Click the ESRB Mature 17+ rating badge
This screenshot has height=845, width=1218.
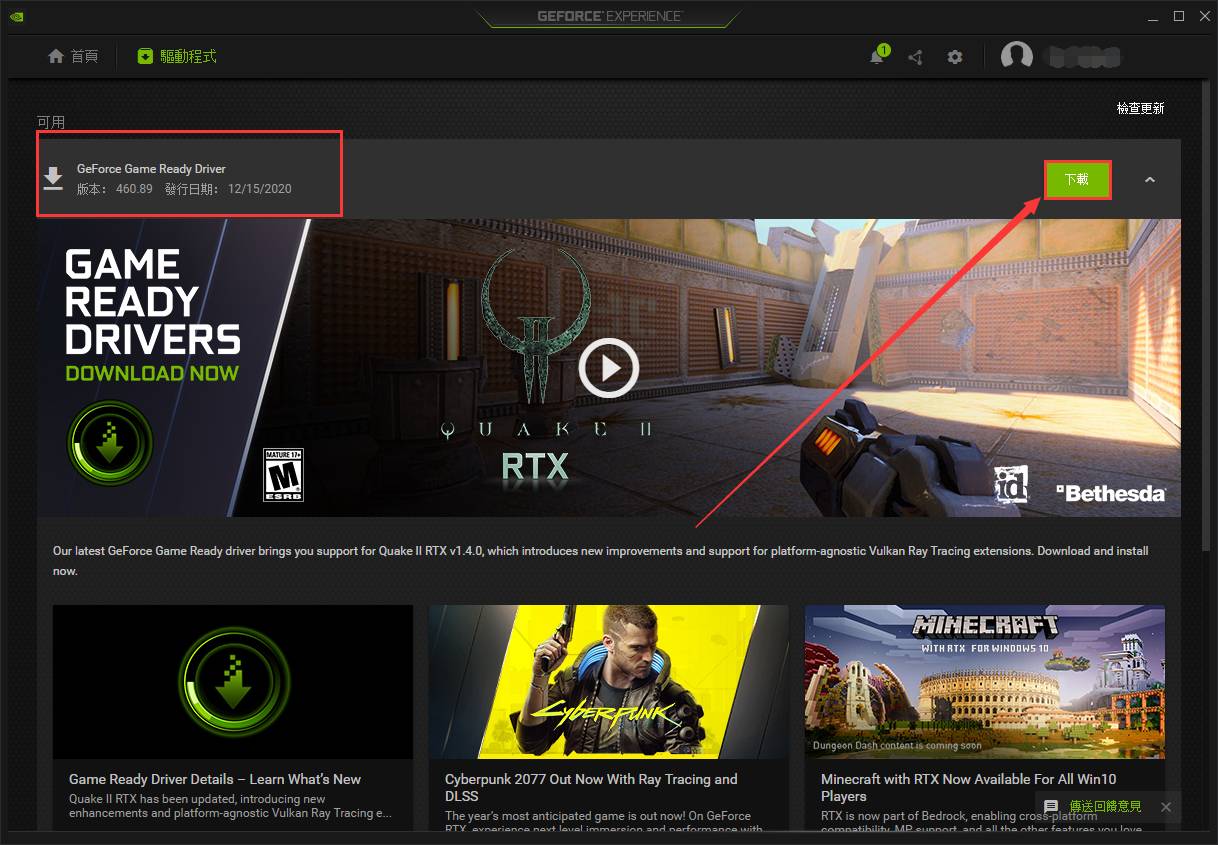point(283,475)
